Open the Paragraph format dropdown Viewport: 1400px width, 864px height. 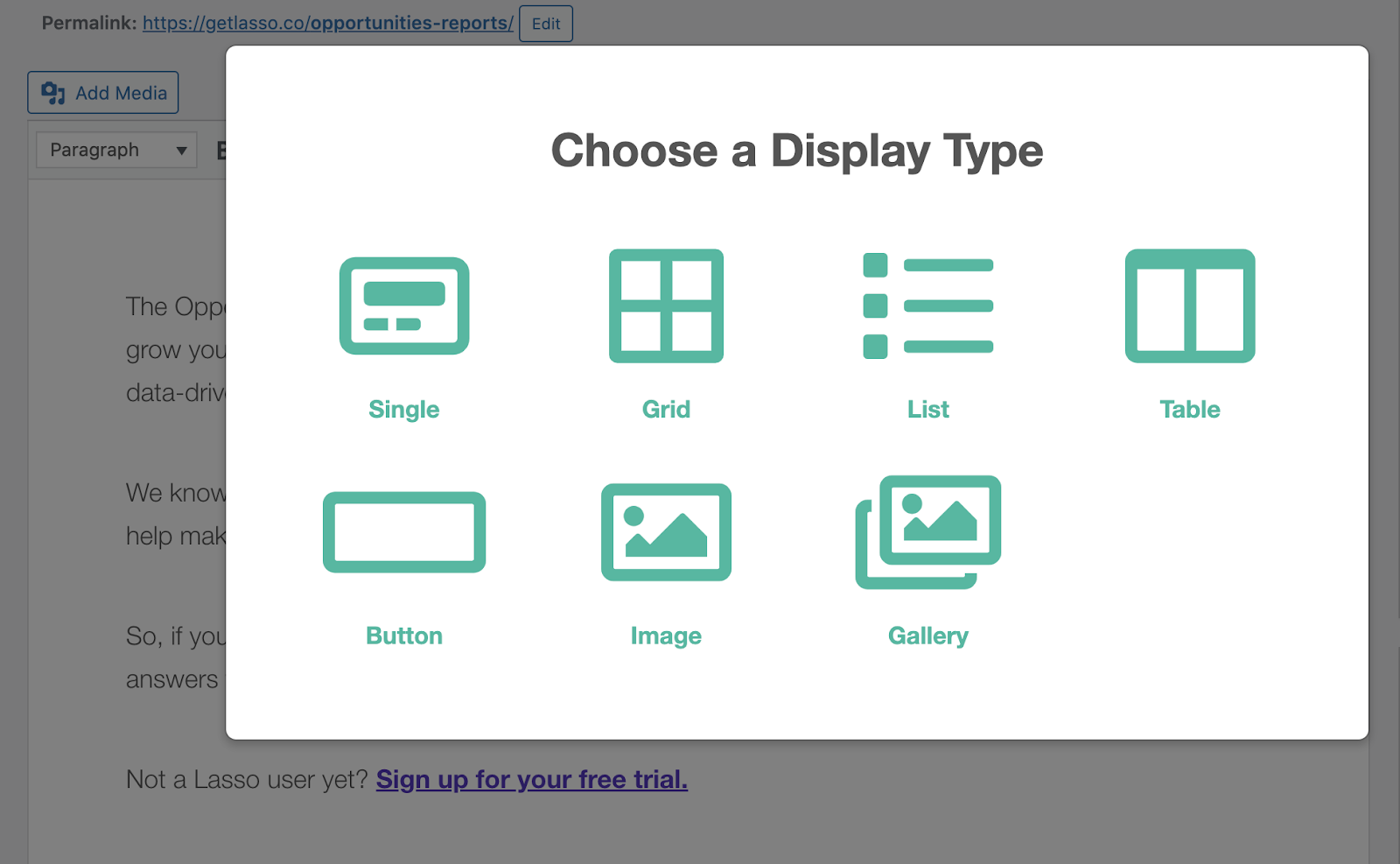[116, 150]
